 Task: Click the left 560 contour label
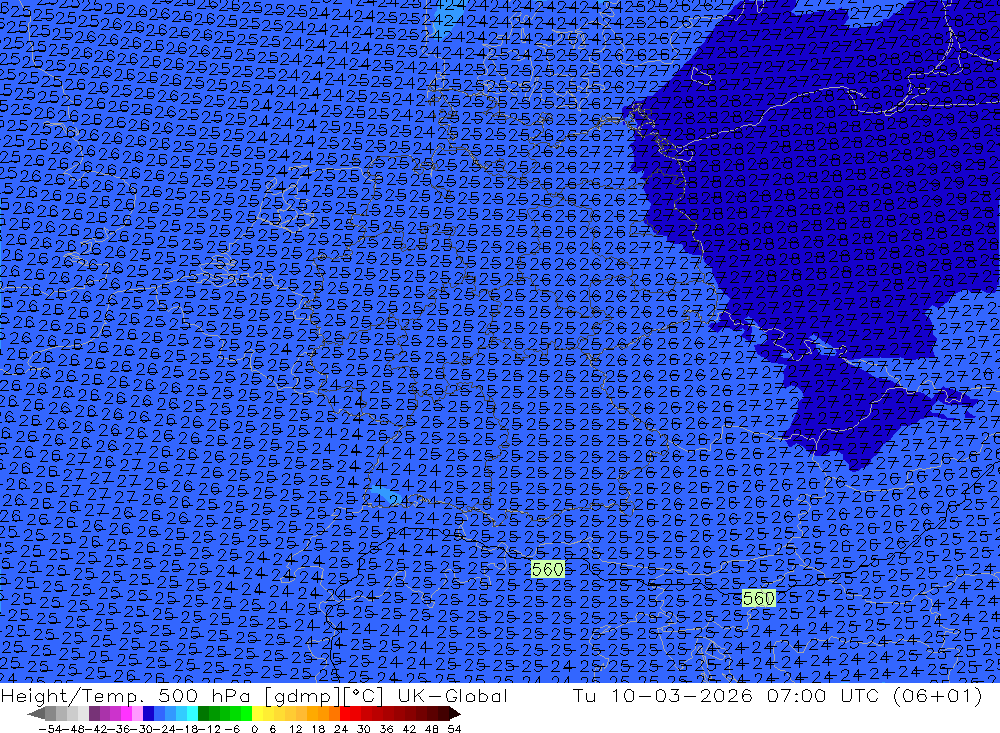click(x=548, y=569)
